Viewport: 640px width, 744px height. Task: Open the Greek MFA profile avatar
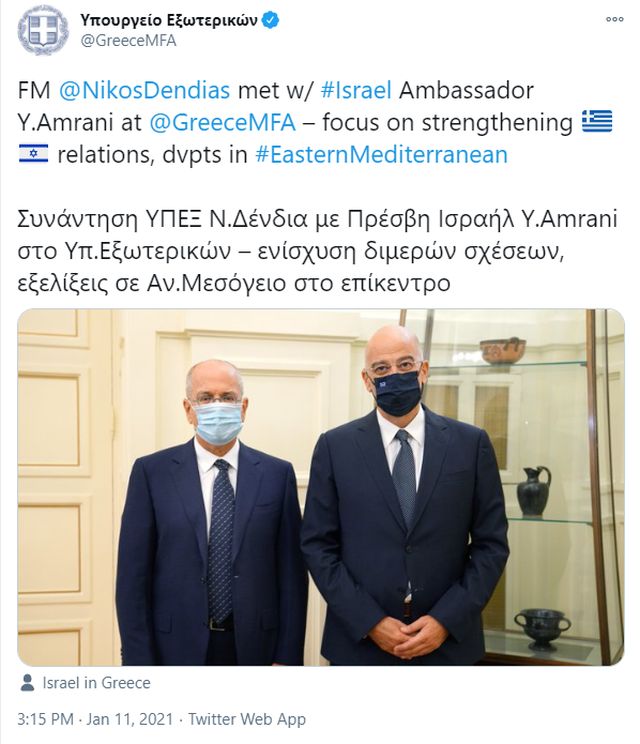point(43,30)
